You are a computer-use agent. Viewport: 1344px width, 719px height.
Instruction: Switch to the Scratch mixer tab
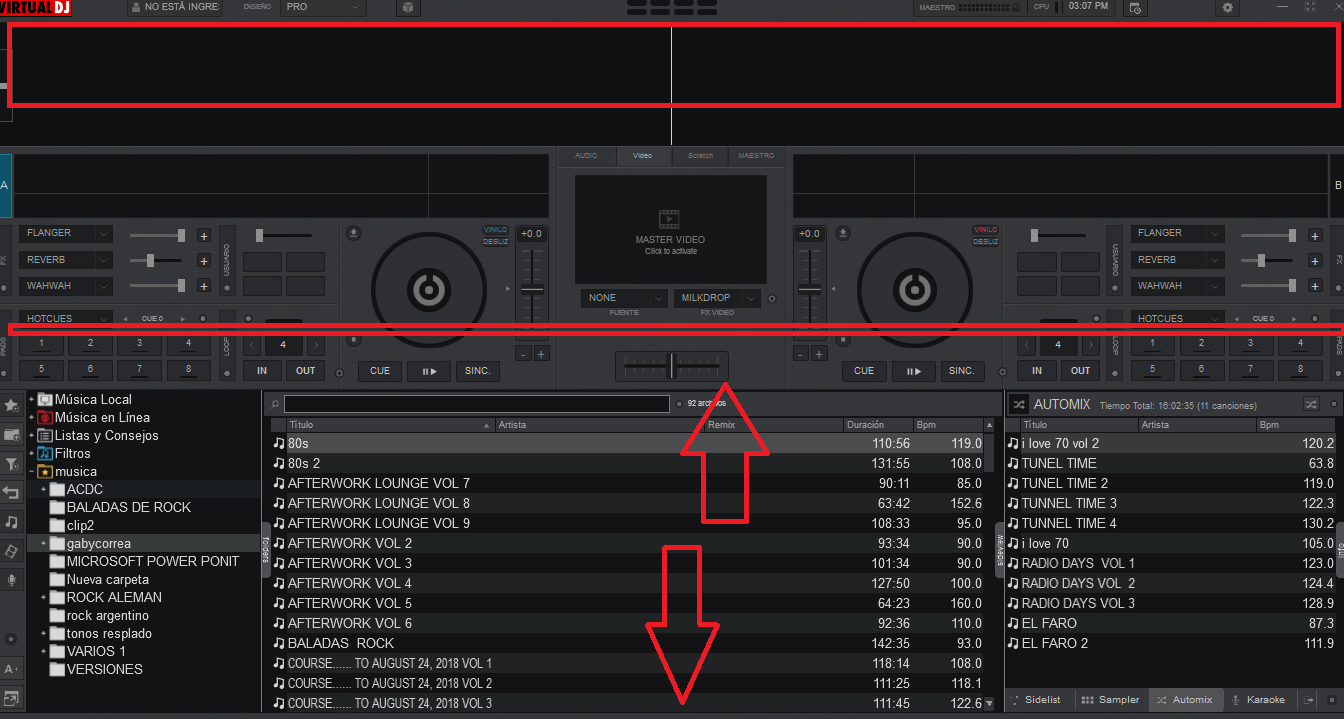click(x=701, y=156)
